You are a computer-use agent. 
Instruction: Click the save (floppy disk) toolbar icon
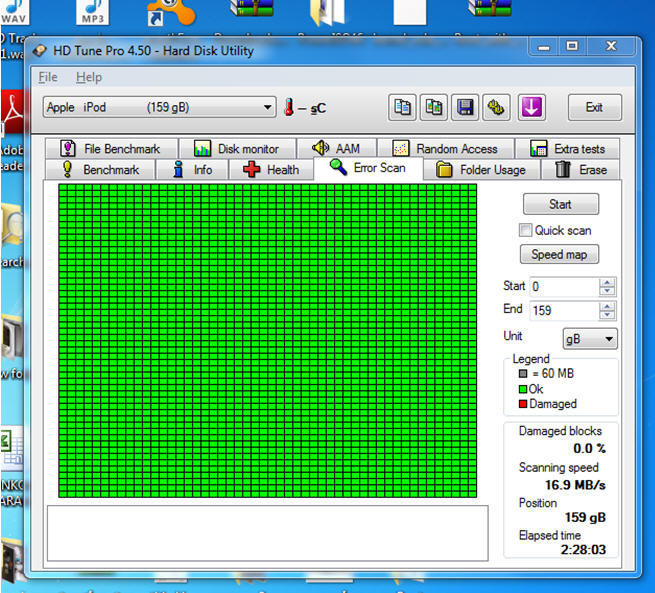465,108
